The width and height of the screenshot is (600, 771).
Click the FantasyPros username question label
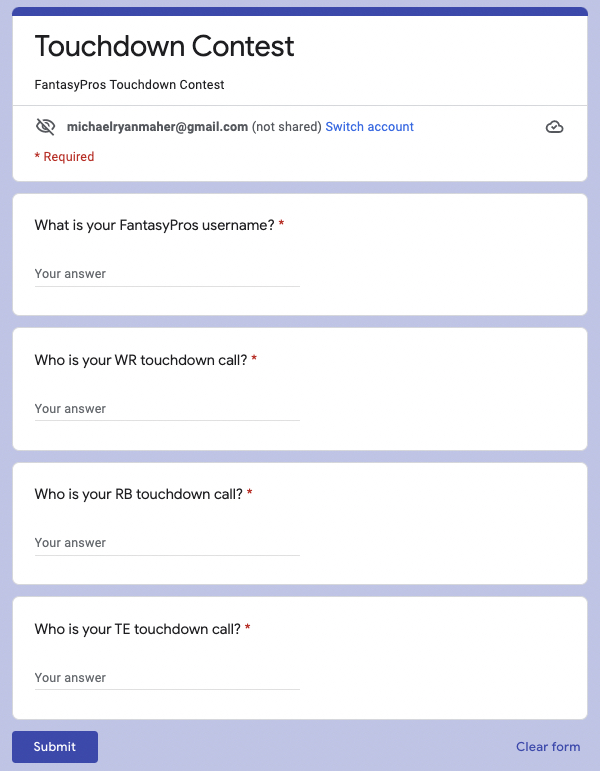154,225
